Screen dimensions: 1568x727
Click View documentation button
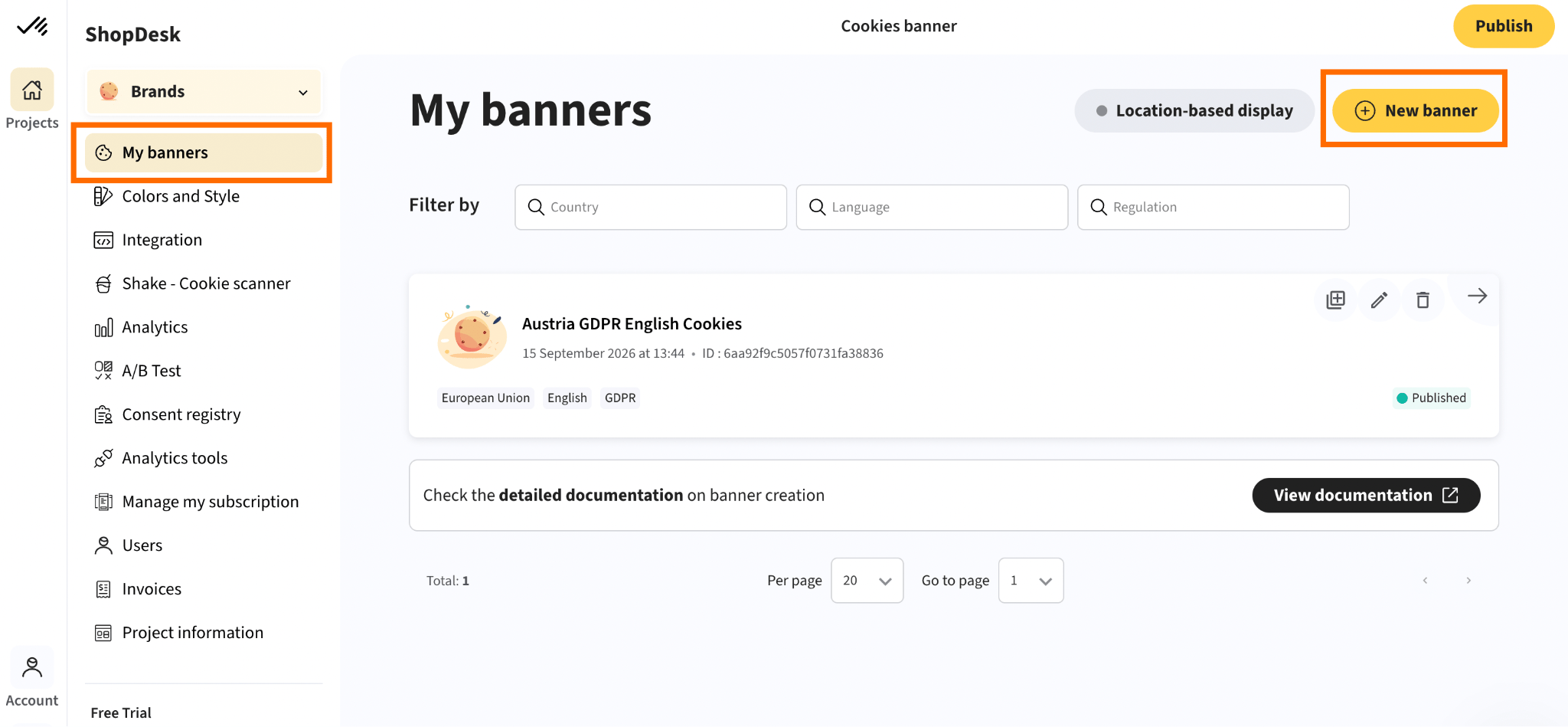coord(1366,496)
